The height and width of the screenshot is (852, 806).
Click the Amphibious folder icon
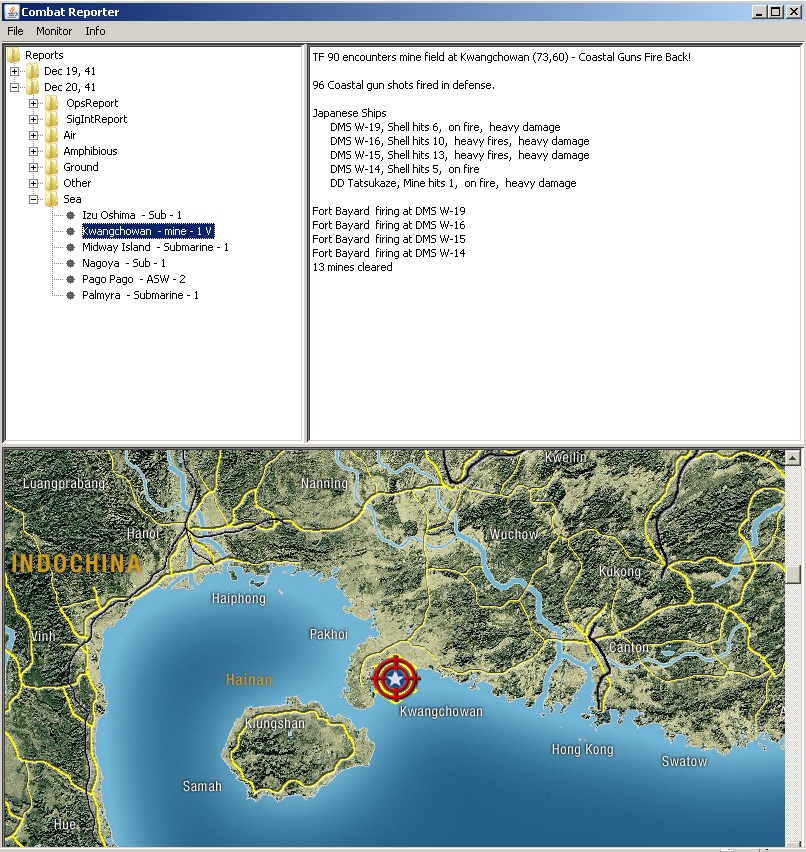(x=52, y=151)
